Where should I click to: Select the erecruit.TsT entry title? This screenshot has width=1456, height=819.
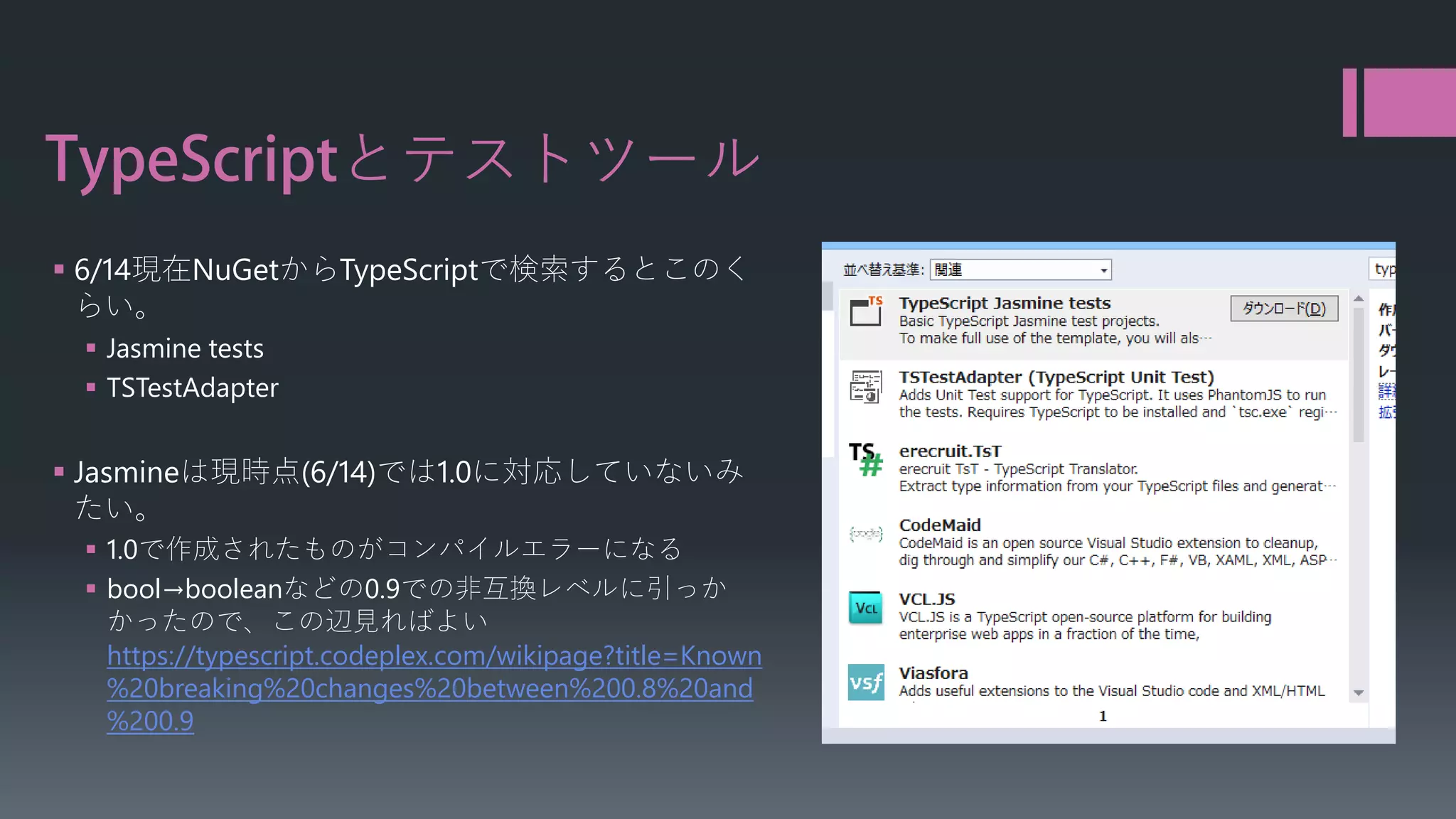pyautogui.click(x=950, y=451)
